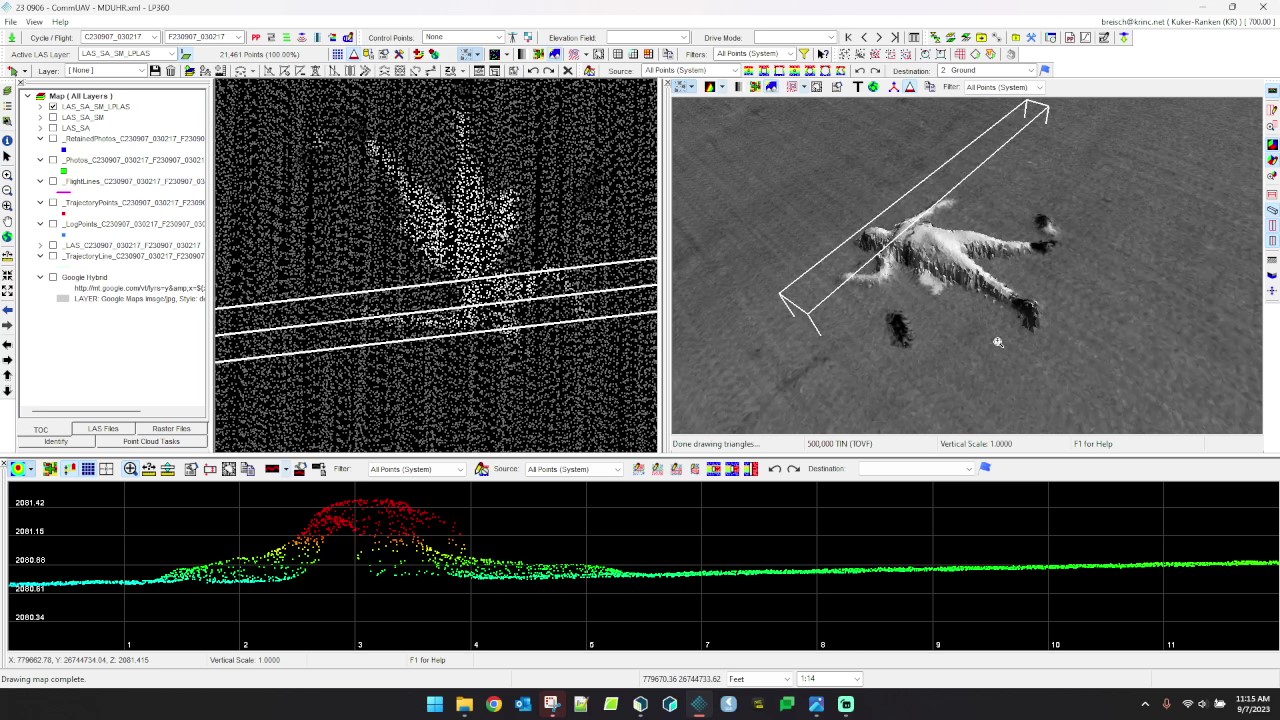Open the Identify tab

point(56,441)
